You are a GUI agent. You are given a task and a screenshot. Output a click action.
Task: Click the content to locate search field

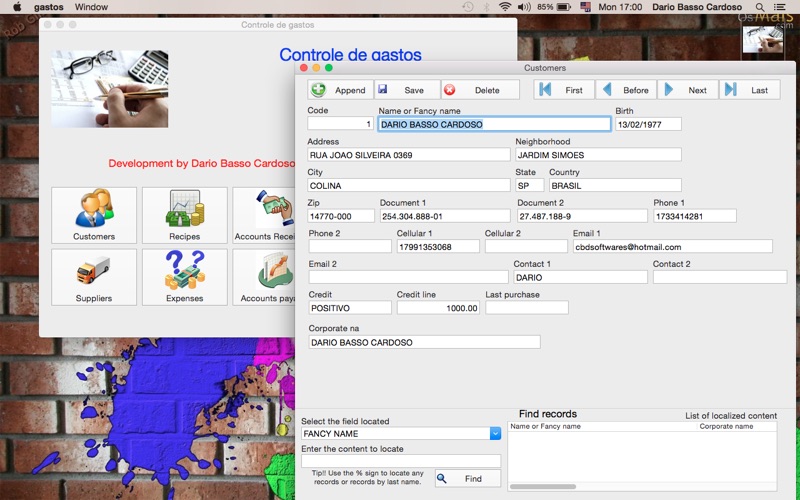click(401, 461)
